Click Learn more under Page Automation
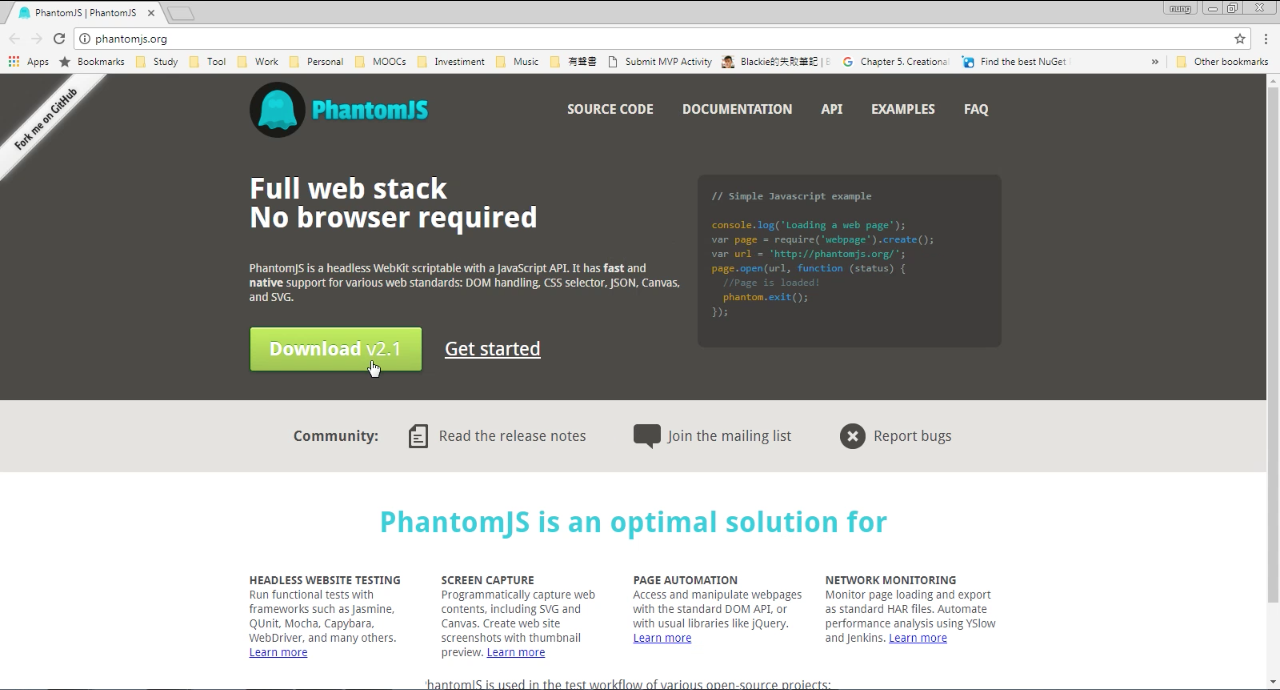The height and width of the screenshot is (690, 1280). point(662,638)
